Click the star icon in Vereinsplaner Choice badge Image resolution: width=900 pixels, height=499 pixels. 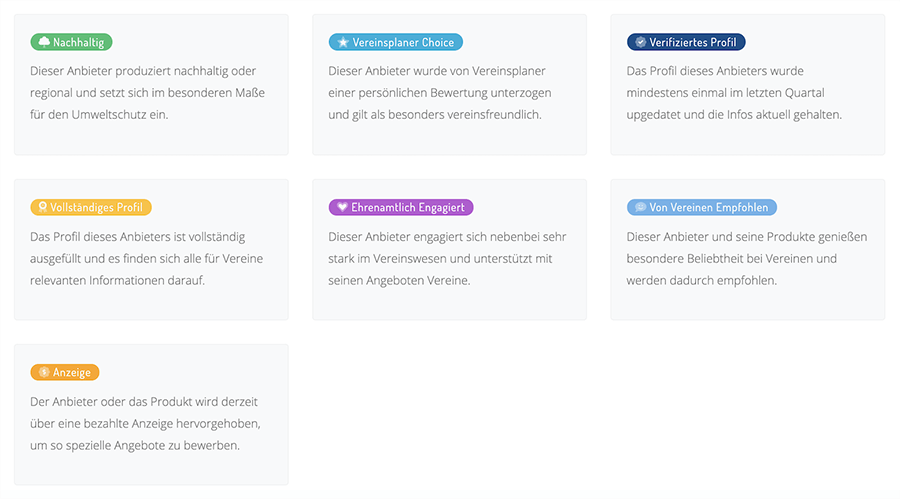pos(343,42)
